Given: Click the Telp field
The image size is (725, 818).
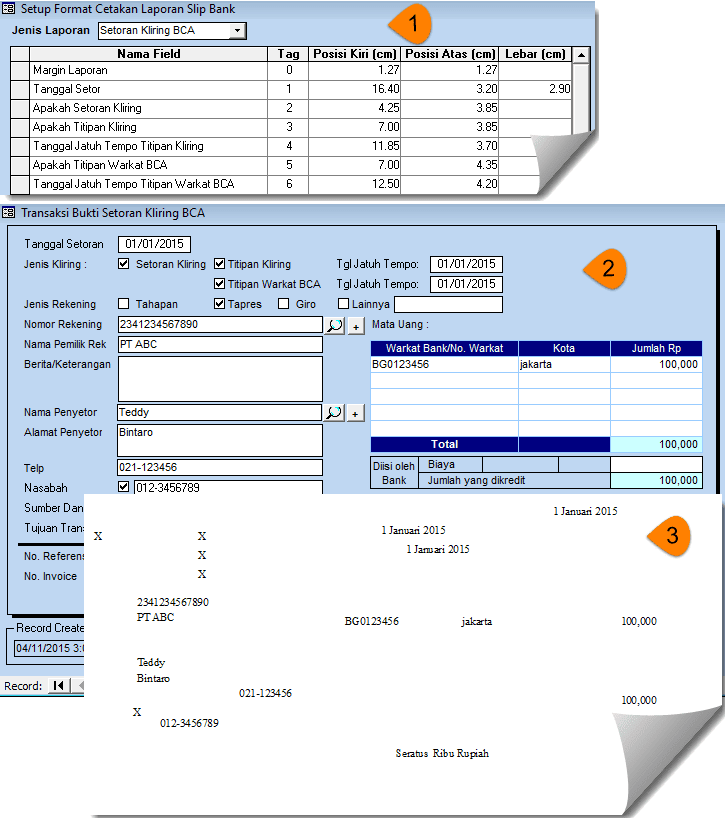Looking at the screenshot, I should pyautogui.click(x=220, y=467).
